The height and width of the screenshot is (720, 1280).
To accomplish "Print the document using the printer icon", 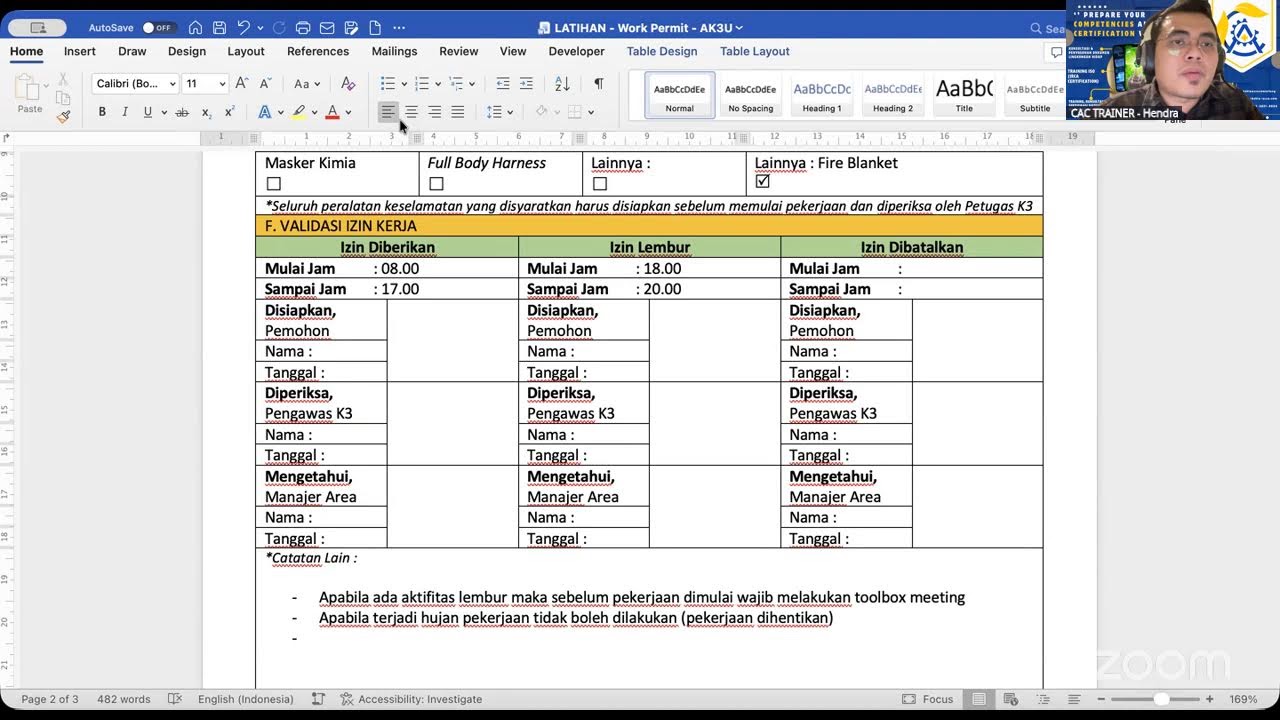I will coord(303,28).
